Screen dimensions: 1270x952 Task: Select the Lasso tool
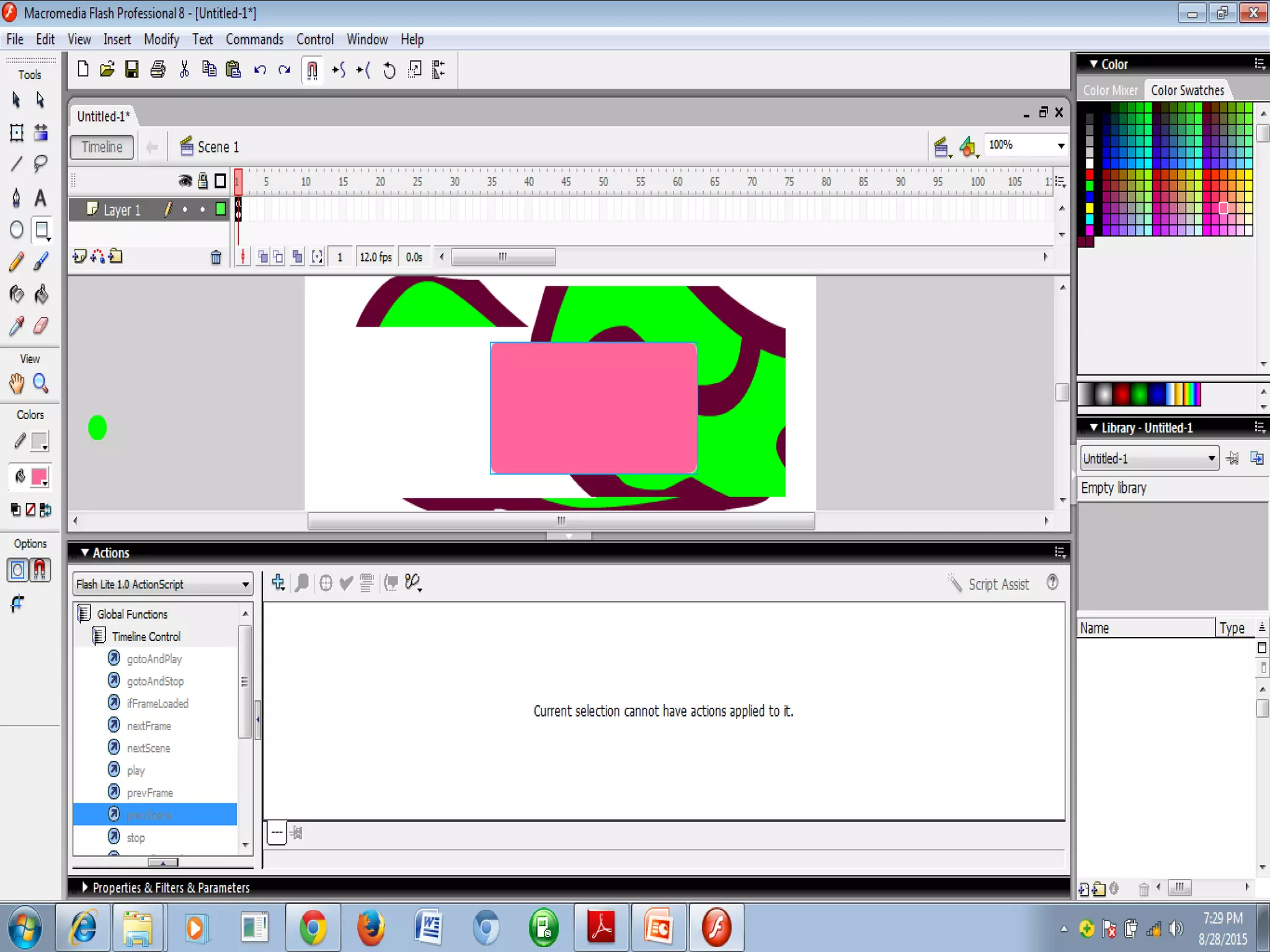41,164
